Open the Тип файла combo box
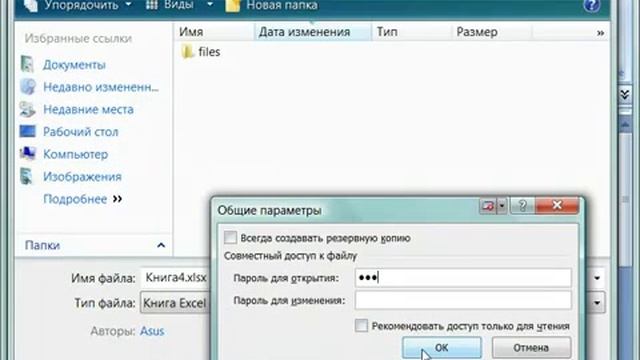The width and height of the screenshot is (640, 360). [175, 303]
